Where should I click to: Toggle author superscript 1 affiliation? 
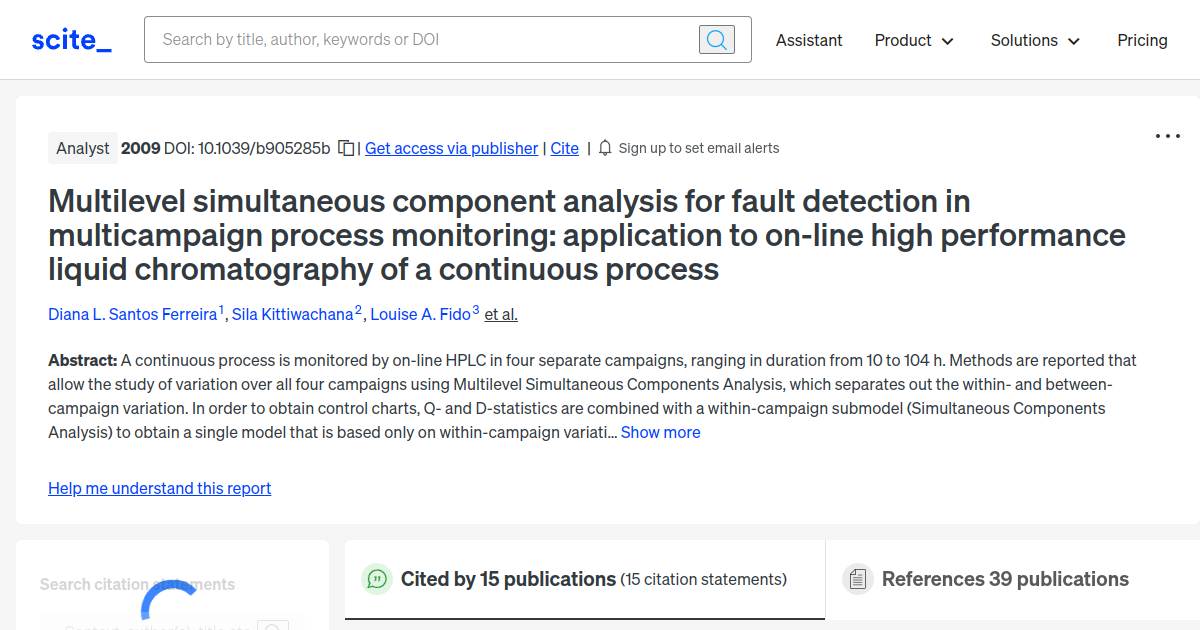point(222,308)
